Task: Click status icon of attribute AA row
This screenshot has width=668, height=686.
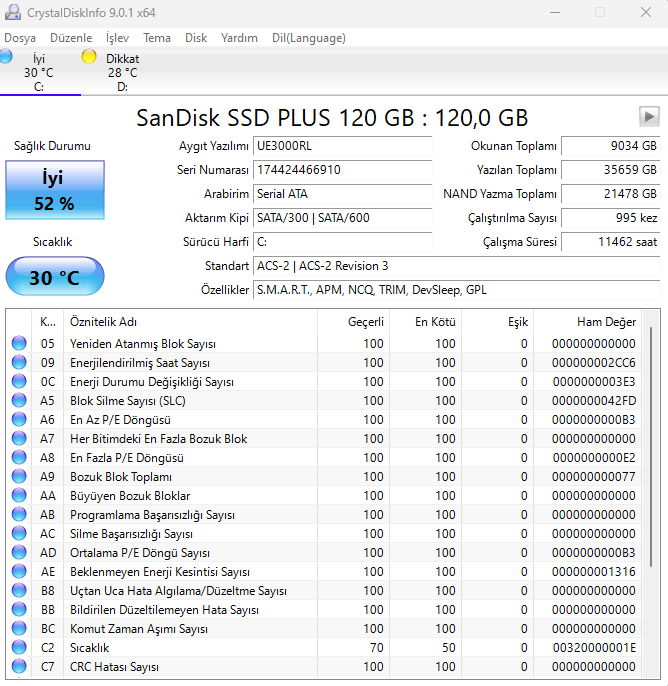Action: coord(19,496)
